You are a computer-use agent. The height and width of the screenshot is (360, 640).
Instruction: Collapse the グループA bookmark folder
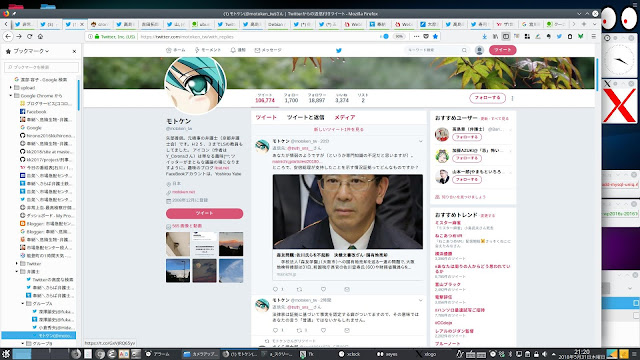pyautogui.click(x=23, y=304)
